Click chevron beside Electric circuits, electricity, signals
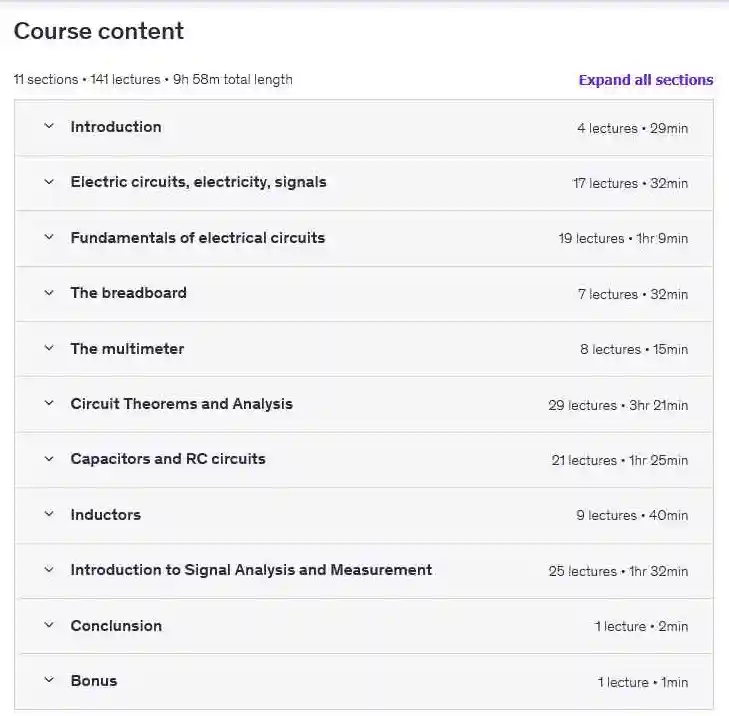This screenshot has width=729, height=716. pyautogui.click(x=48, y=182)
